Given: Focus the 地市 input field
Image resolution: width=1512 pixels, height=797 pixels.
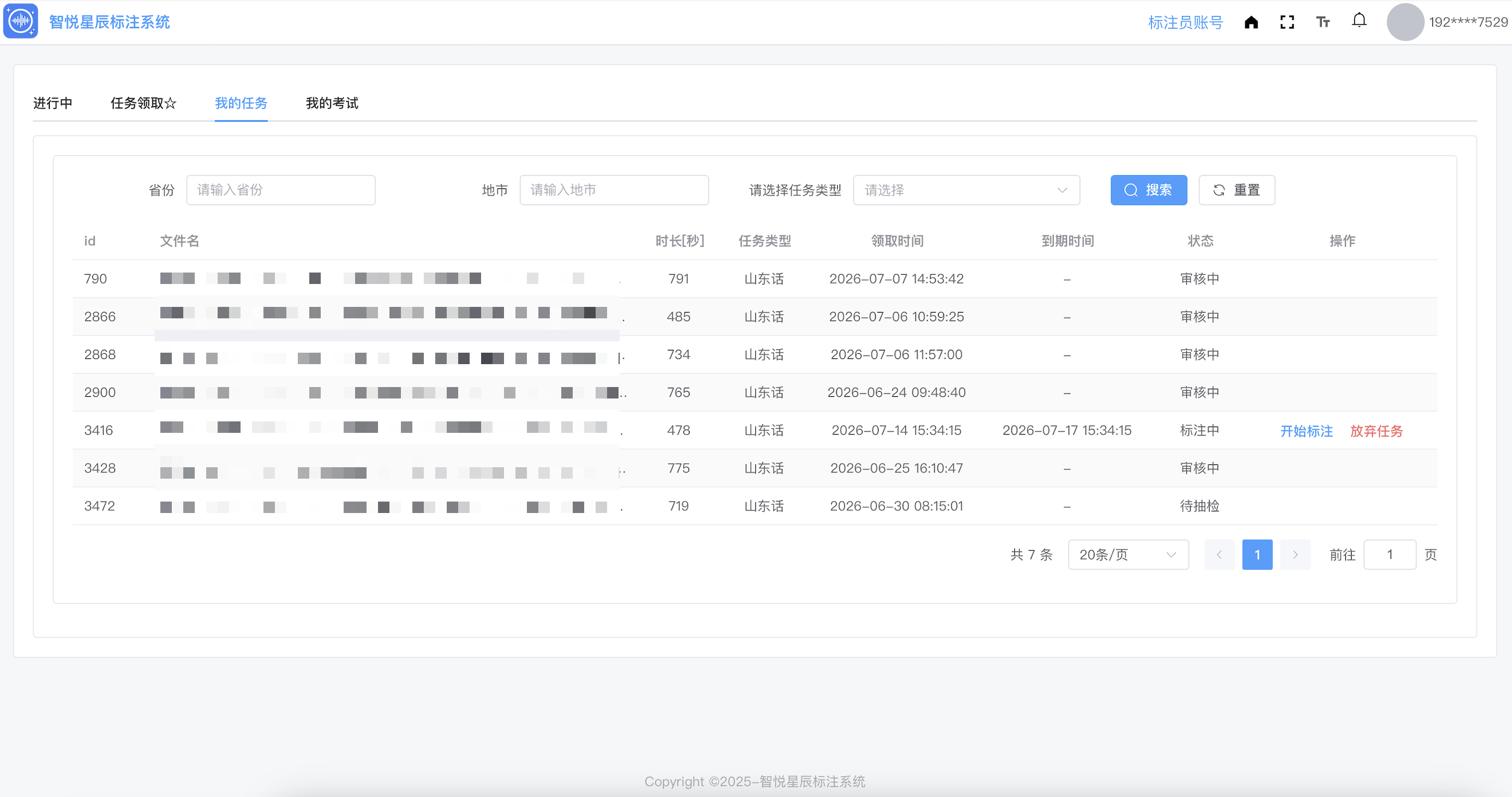Looking at the screenshot, I should (615, 190).
